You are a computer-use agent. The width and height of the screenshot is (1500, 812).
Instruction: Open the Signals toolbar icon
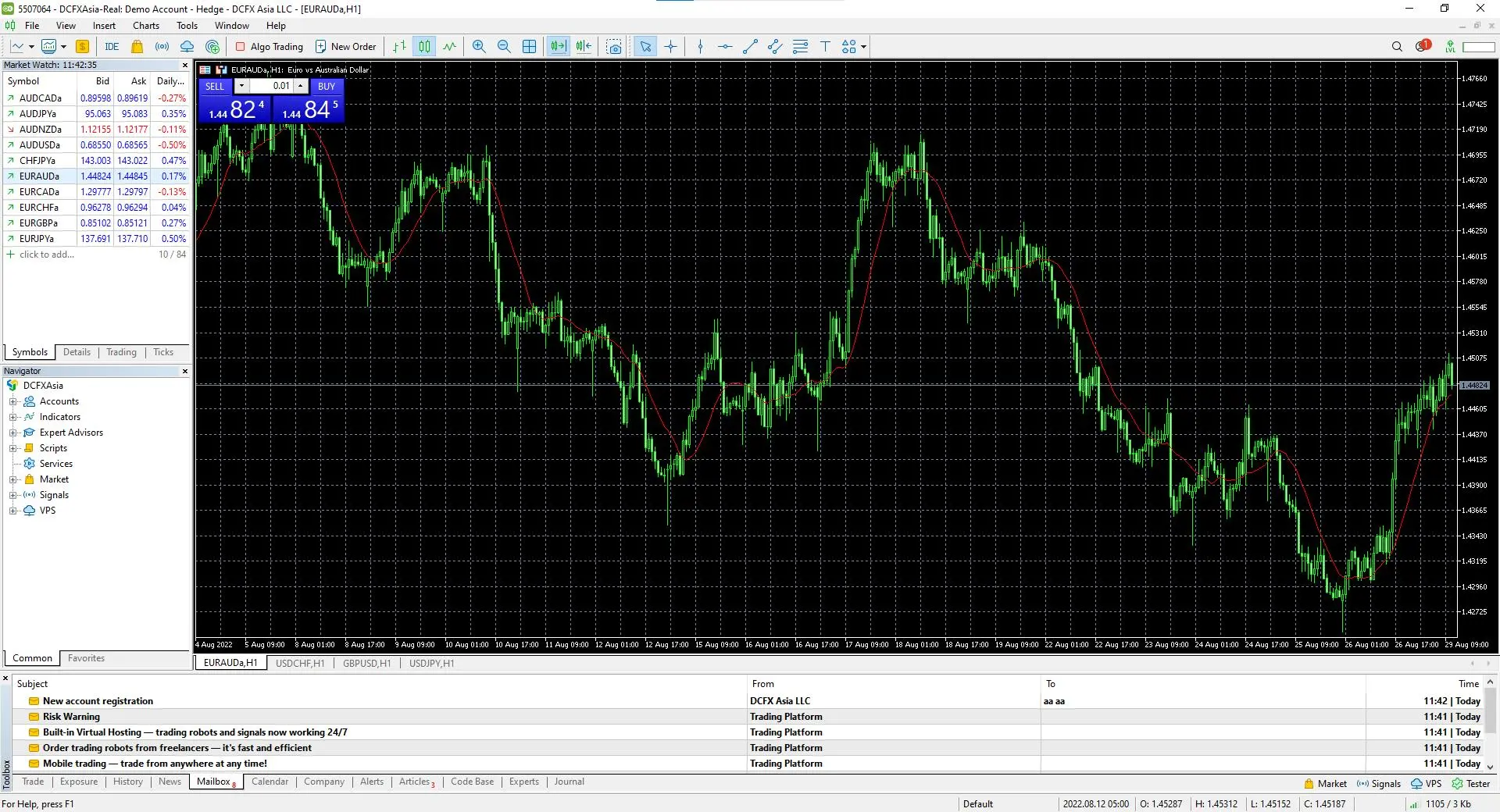click(162, 47)
